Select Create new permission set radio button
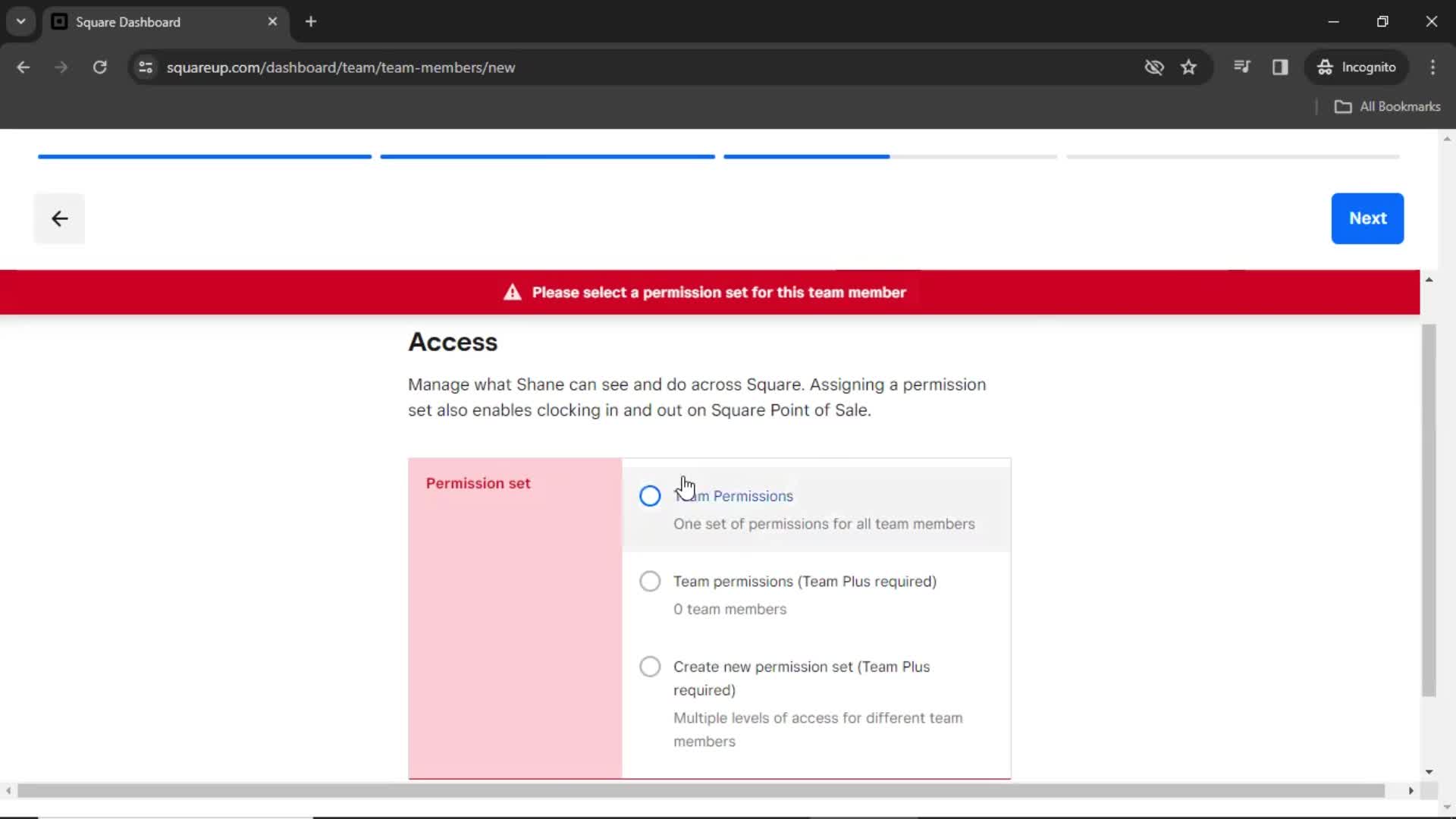The width and height of the screenshot is (1456, 819). [x=649, y=667]
